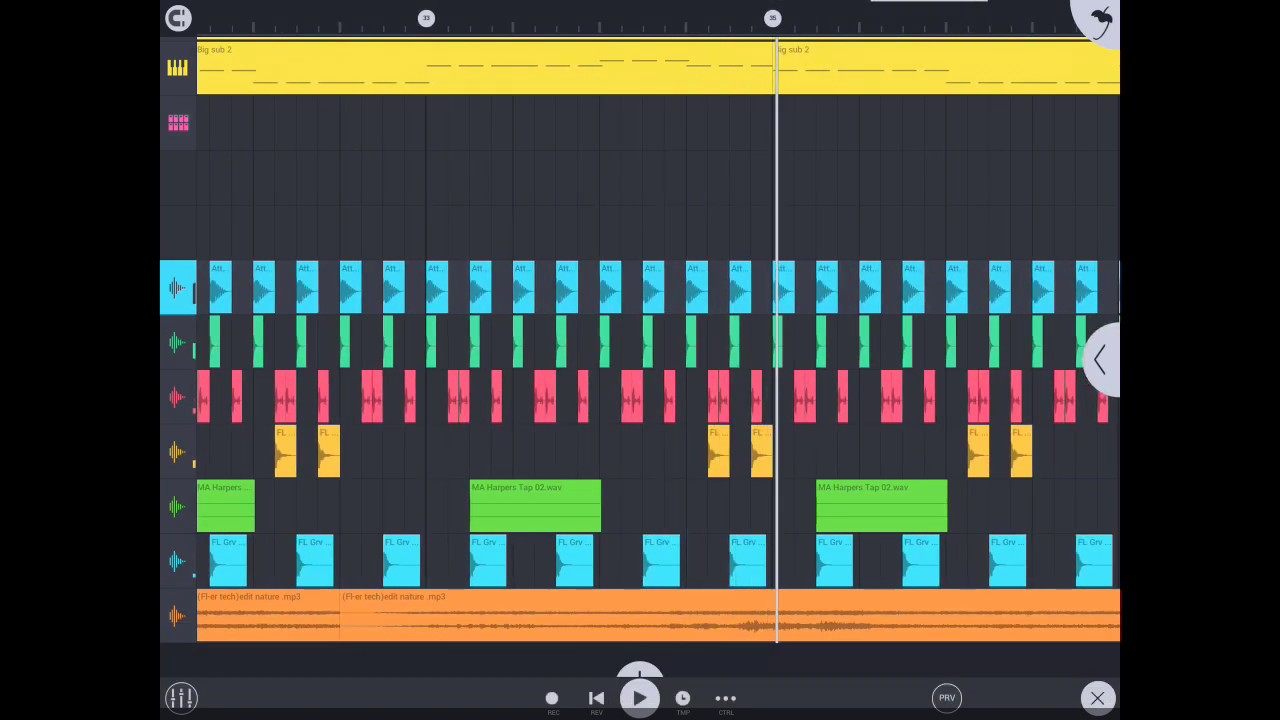1280x720 pixels.
Task: Open the FL Studio fruit logo menu
Action: click(x=1099, y=19)
